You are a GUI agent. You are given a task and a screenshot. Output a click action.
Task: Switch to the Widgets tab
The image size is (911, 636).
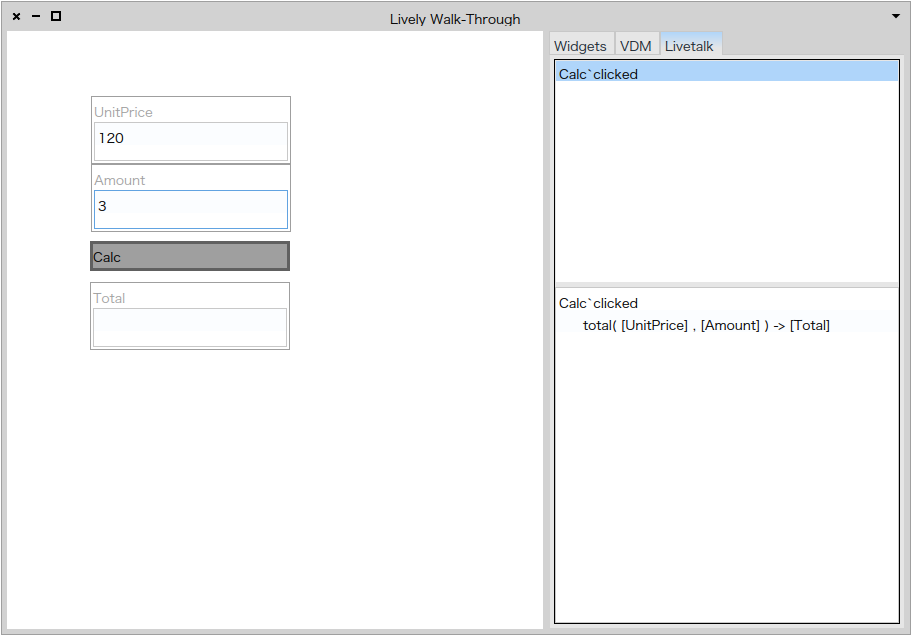coord(580,45)
